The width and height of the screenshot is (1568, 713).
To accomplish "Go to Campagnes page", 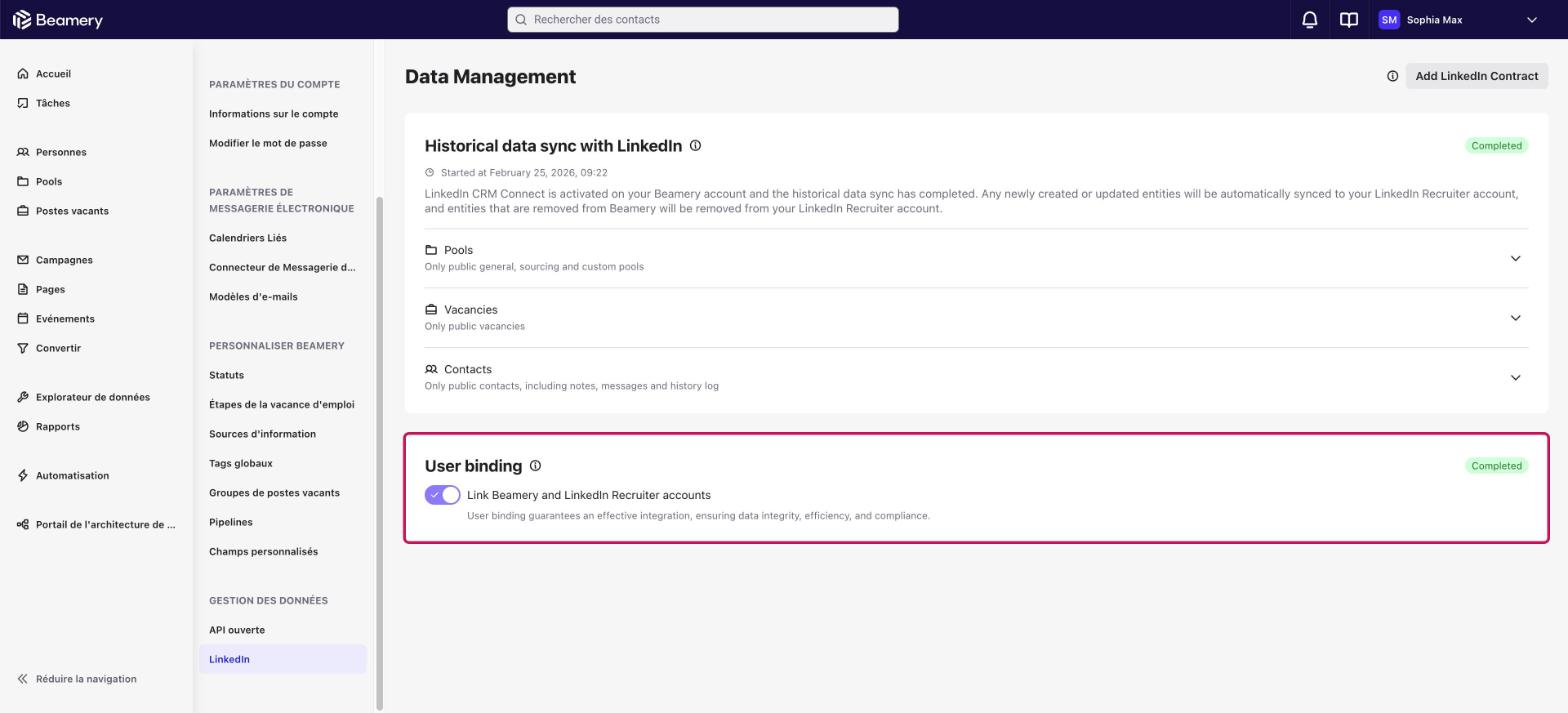I will [64, 260].
